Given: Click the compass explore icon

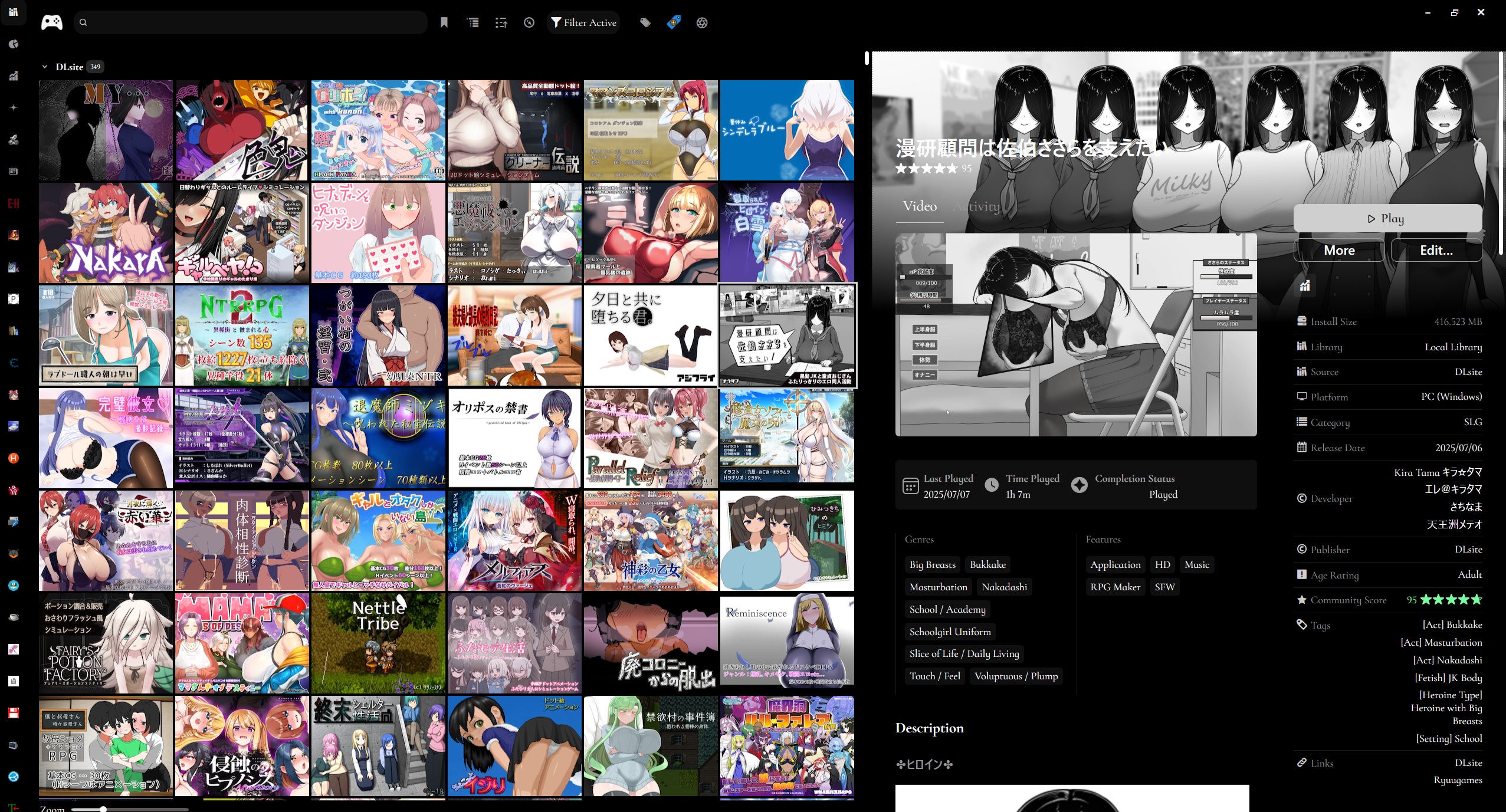Looking at the screenshot, I should tap(529, 22).
